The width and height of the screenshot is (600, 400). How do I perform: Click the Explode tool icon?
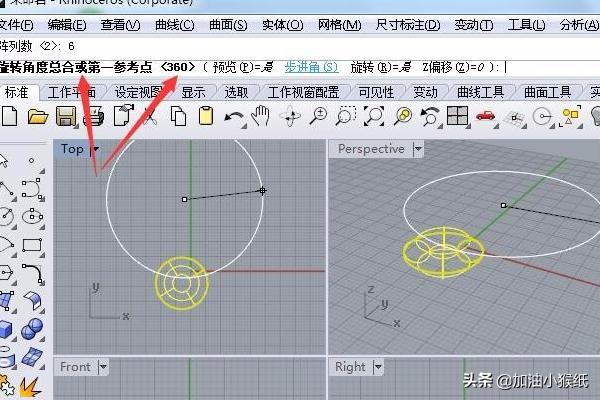[x=30, y=384]
